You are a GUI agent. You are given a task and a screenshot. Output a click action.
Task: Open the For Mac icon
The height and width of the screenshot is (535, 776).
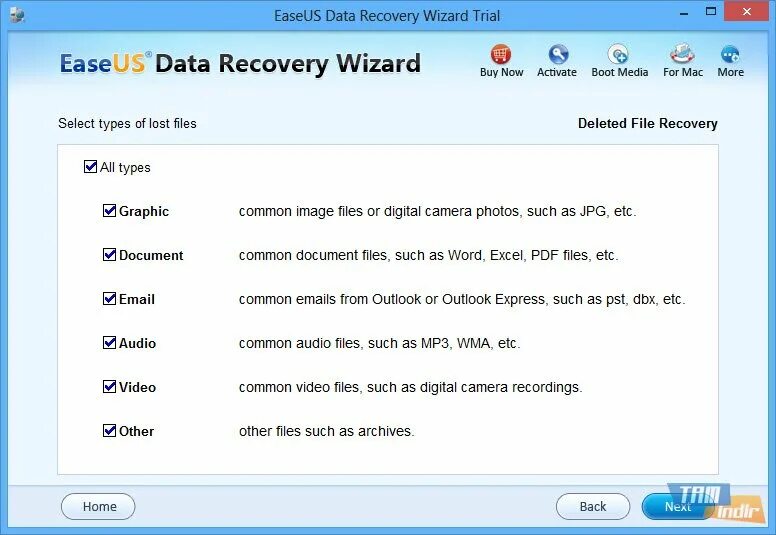coord(682,54)
